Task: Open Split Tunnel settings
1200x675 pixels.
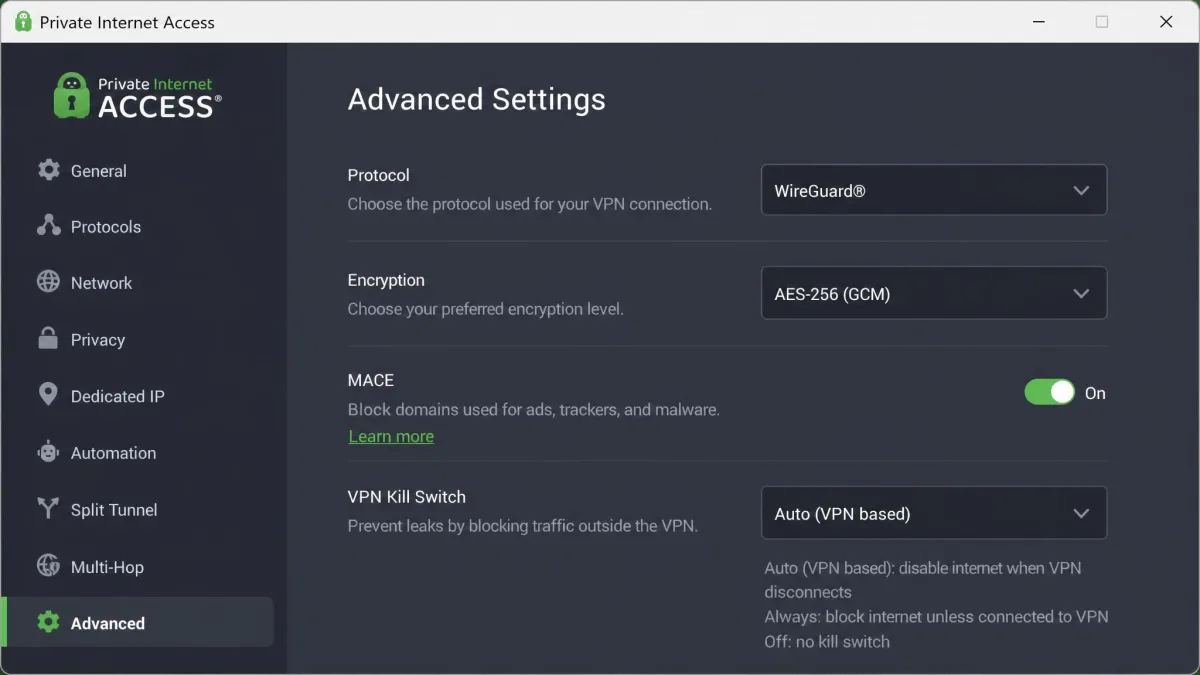Action: tap(139, 509)
